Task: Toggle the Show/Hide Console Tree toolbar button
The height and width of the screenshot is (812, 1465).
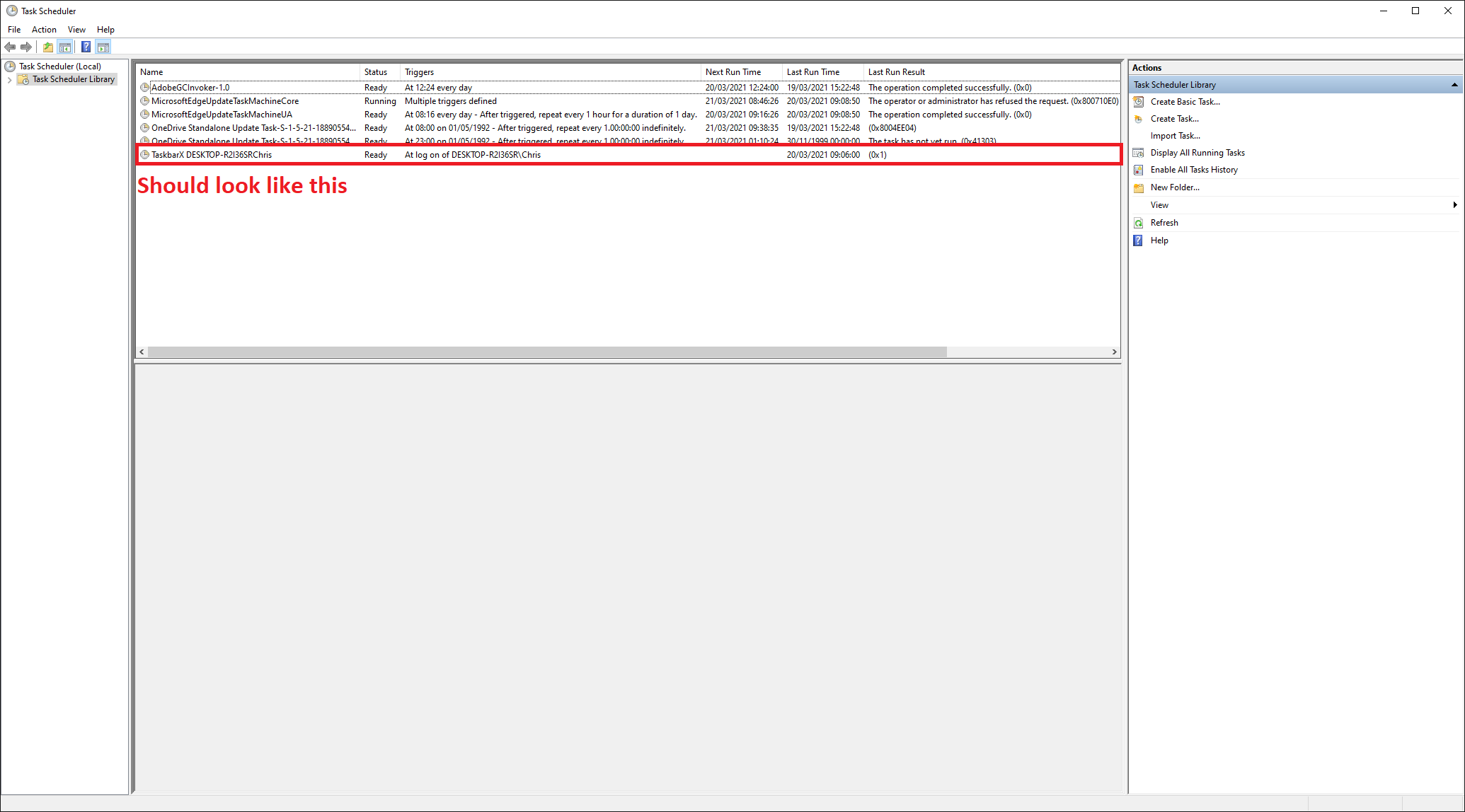Action: pyautogui.click(x=65, y=47)
